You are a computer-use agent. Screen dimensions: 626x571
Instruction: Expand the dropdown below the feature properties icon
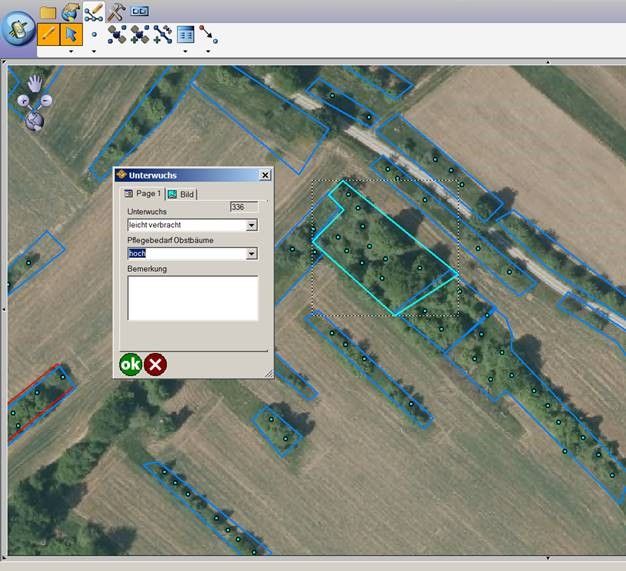pos(185,52)
